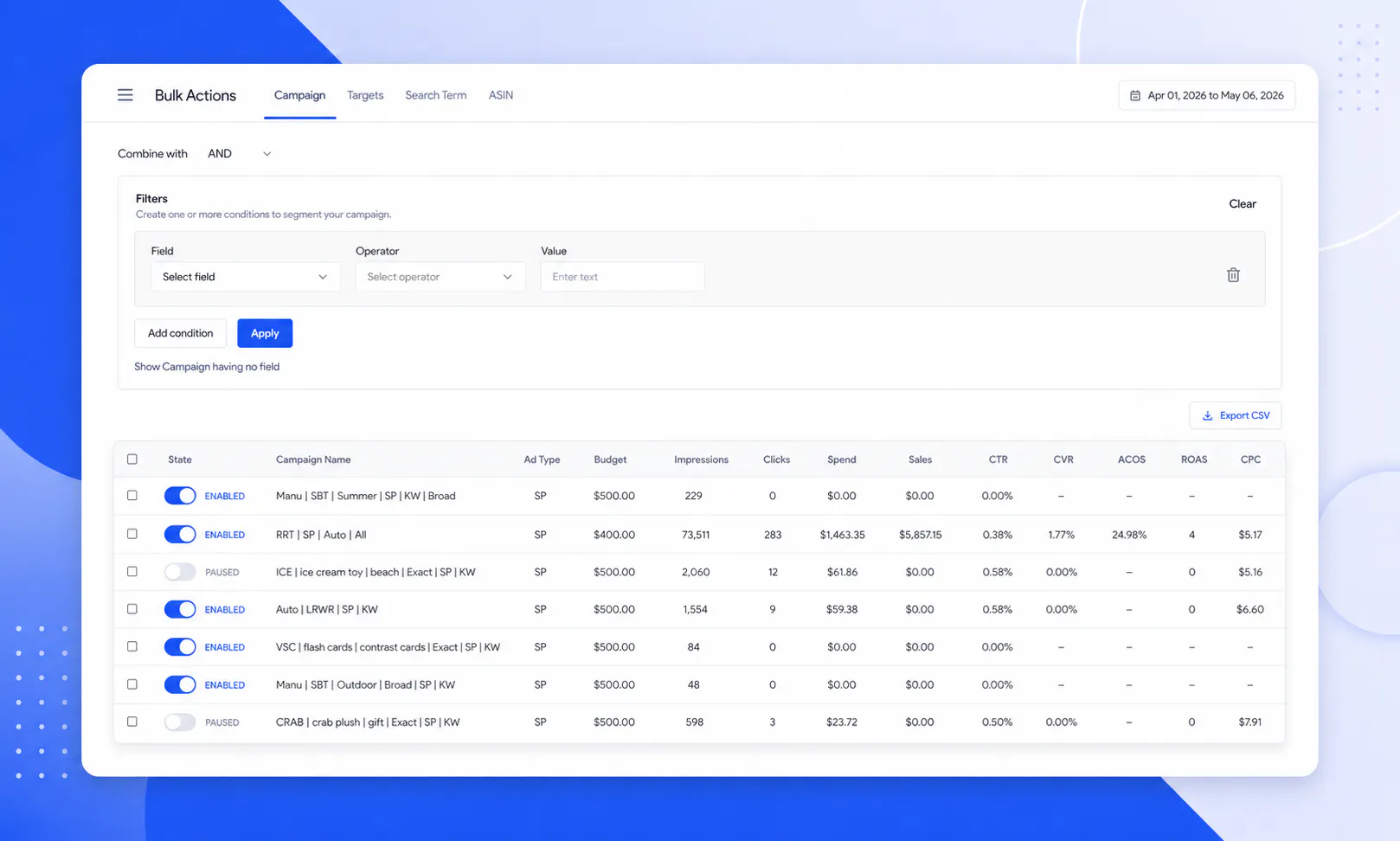Clear all filters
Image resolution: width=1400 pixels, height=841 pixels.
(x=1243, y=204)
